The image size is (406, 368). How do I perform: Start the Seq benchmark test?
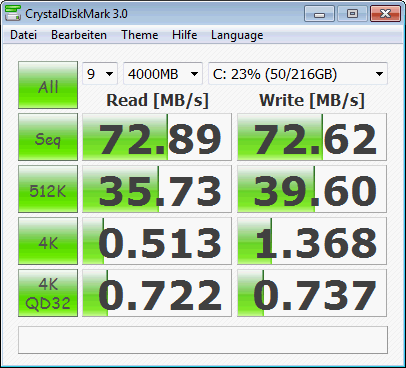[x=48, y=137]
